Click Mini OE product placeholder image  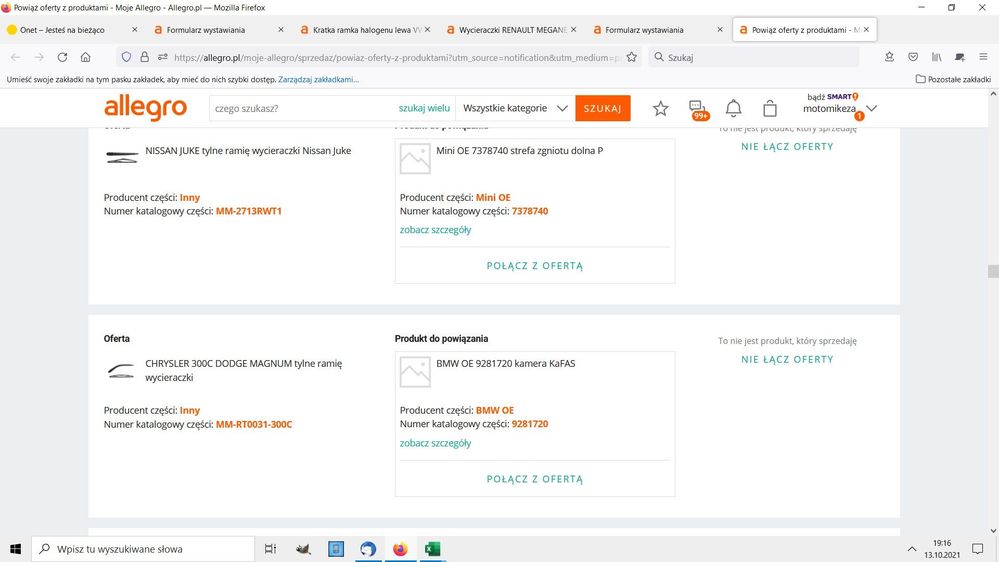(x=415, y=159)
